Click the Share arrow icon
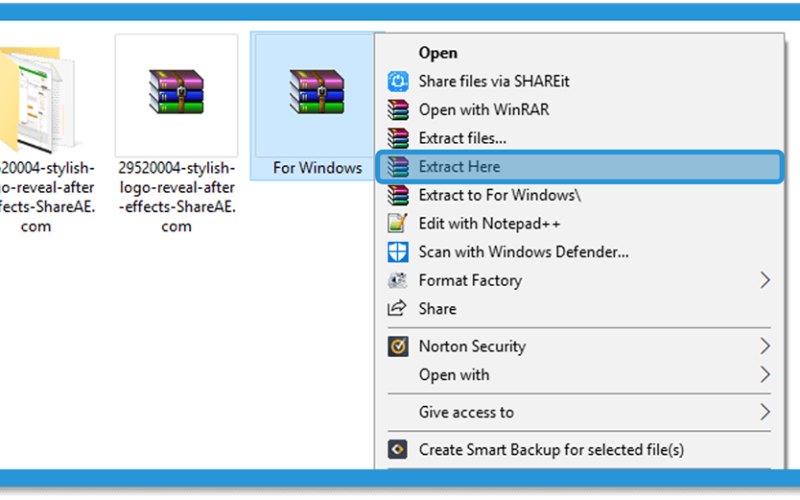Image resolution: width=800 pixels, height=500 pixels. coord(397,308)
